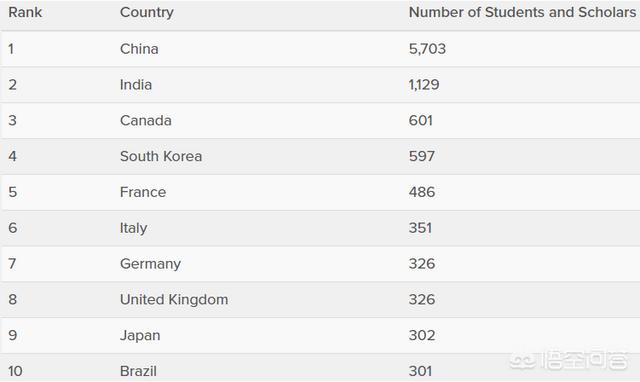The height and width of the screenshot is (382, 640).
Task: Click the Rank column header
Action: pyautogui.click(x=25, y=12)
